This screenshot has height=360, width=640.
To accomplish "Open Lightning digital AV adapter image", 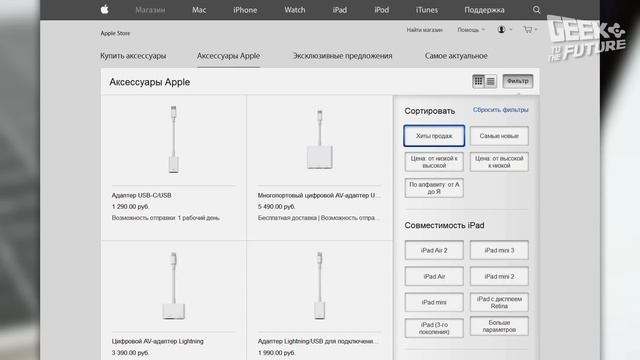I will [x=173, y=285].
